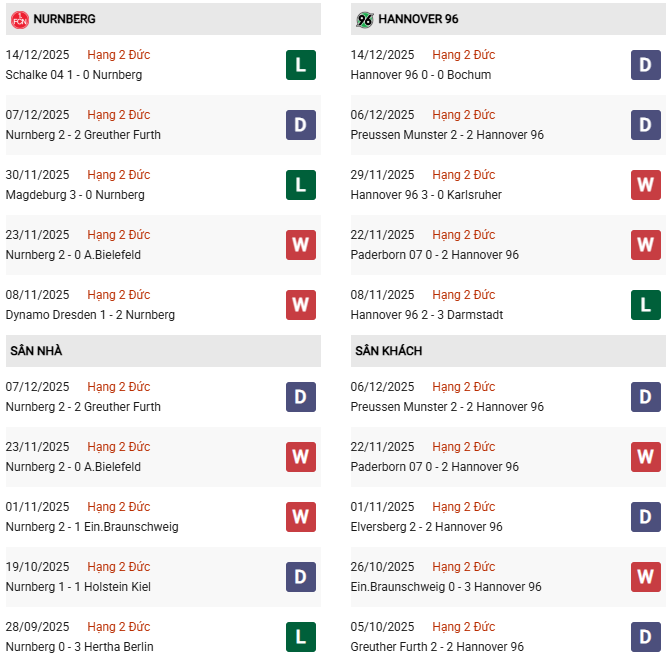
Task: Select the SÂN KHÁCH section header
Action: coord(388,351)
